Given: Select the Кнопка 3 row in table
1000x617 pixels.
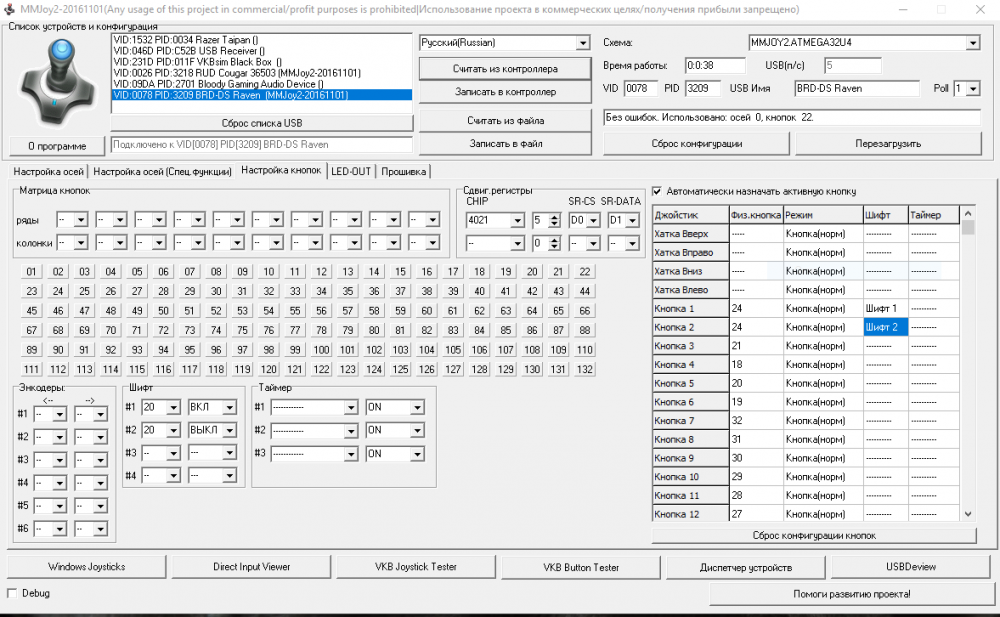Looking at the screenshot, I should pos(690,346).
